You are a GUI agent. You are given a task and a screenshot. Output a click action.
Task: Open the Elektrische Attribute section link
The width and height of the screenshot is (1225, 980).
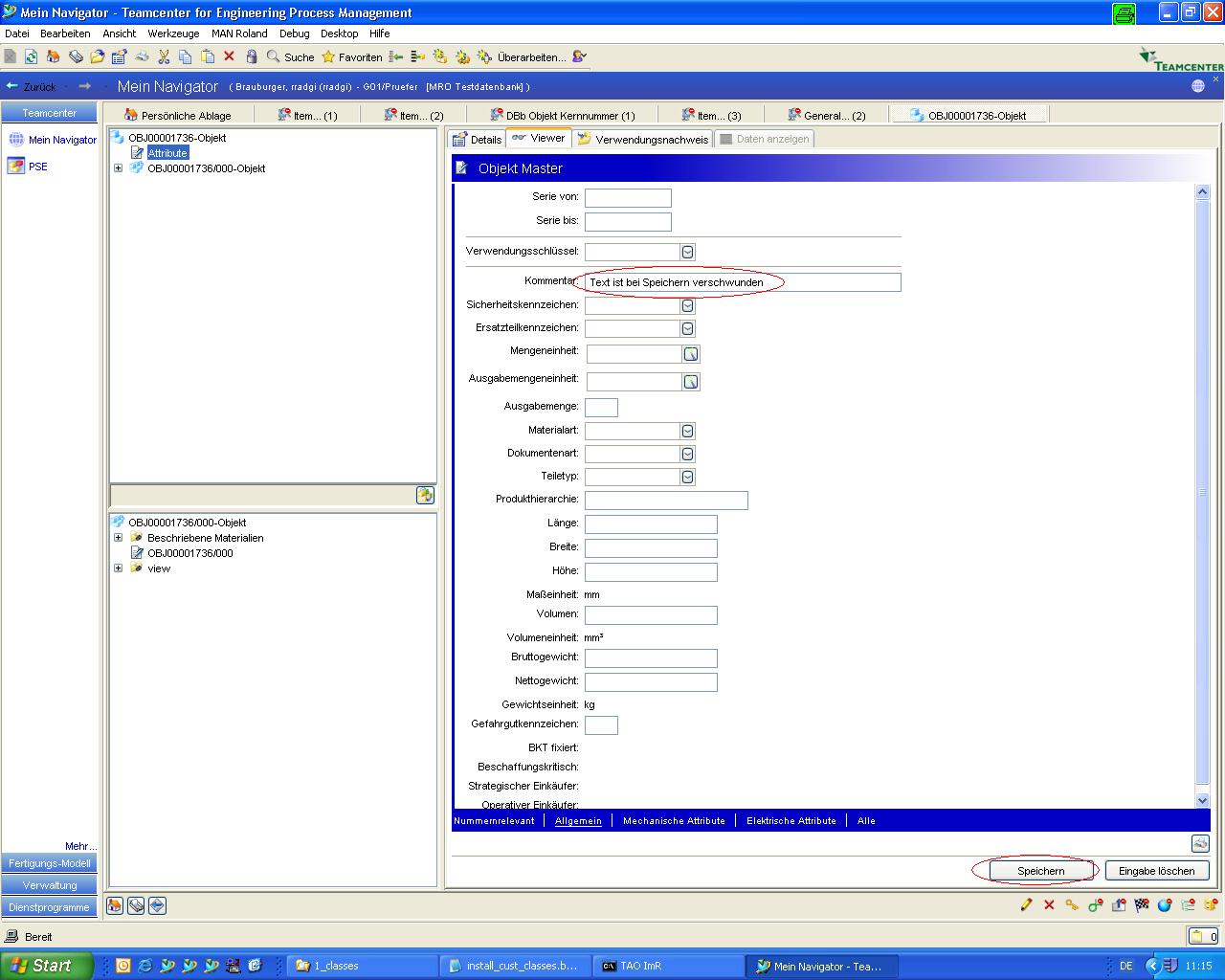click(791, 821)
